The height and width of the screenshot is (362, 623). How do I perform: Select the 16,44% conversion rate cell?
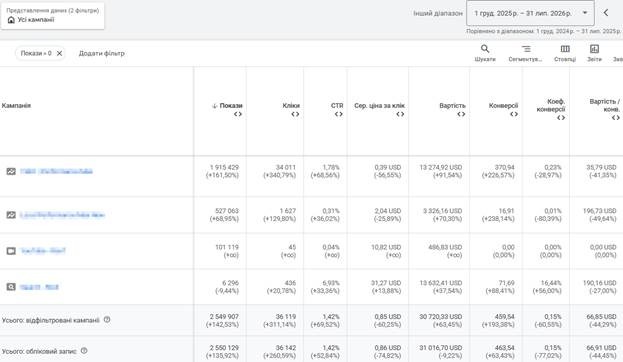[551, 283]
